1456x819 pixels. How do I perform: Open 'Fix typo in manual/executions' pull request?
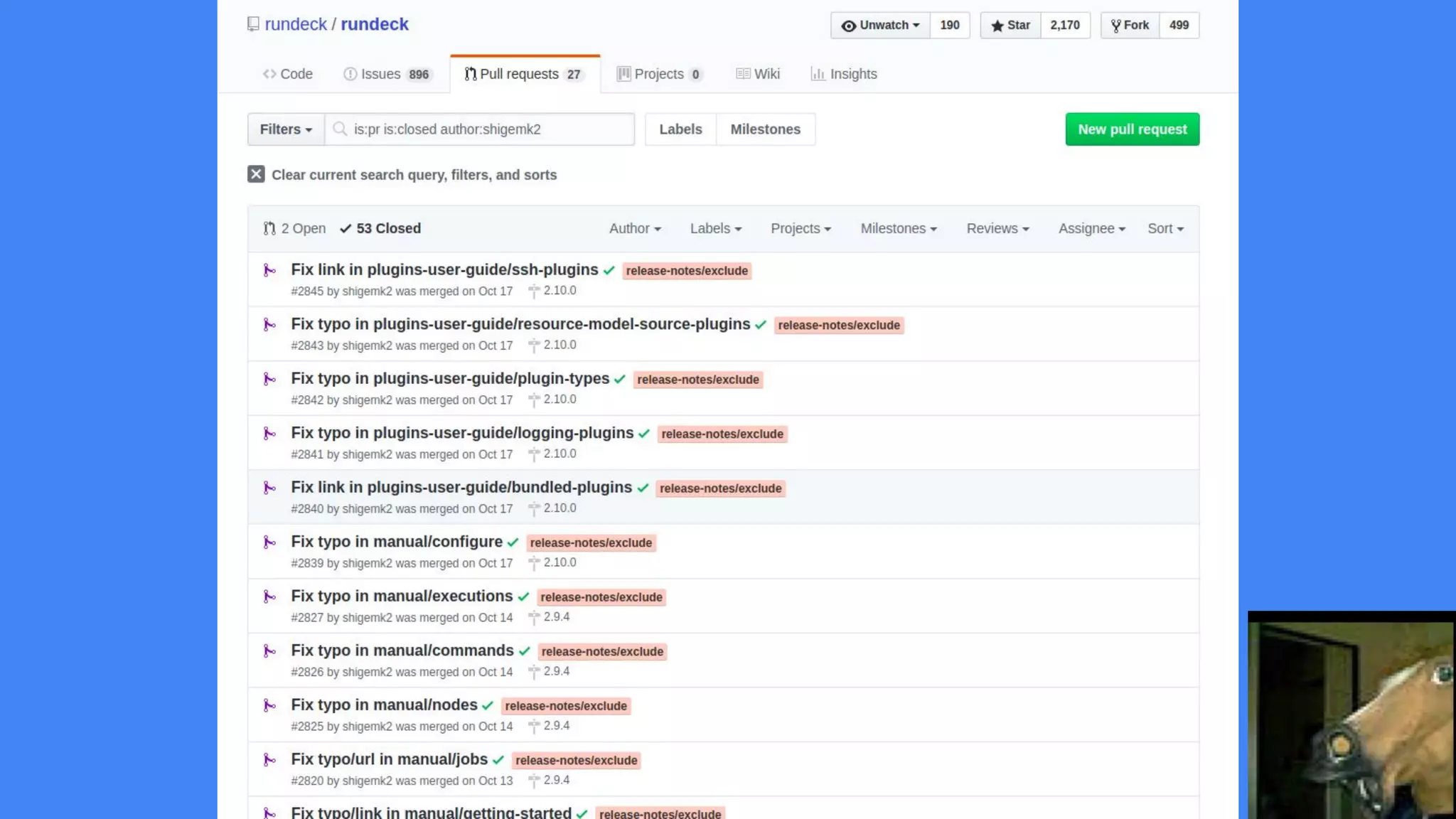402,596
